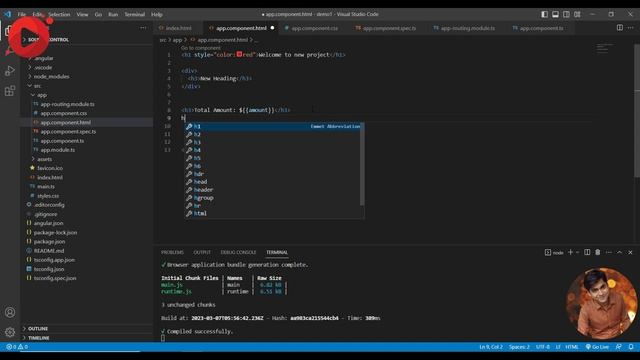Create a new terminal with plus icon

(570, 252)
